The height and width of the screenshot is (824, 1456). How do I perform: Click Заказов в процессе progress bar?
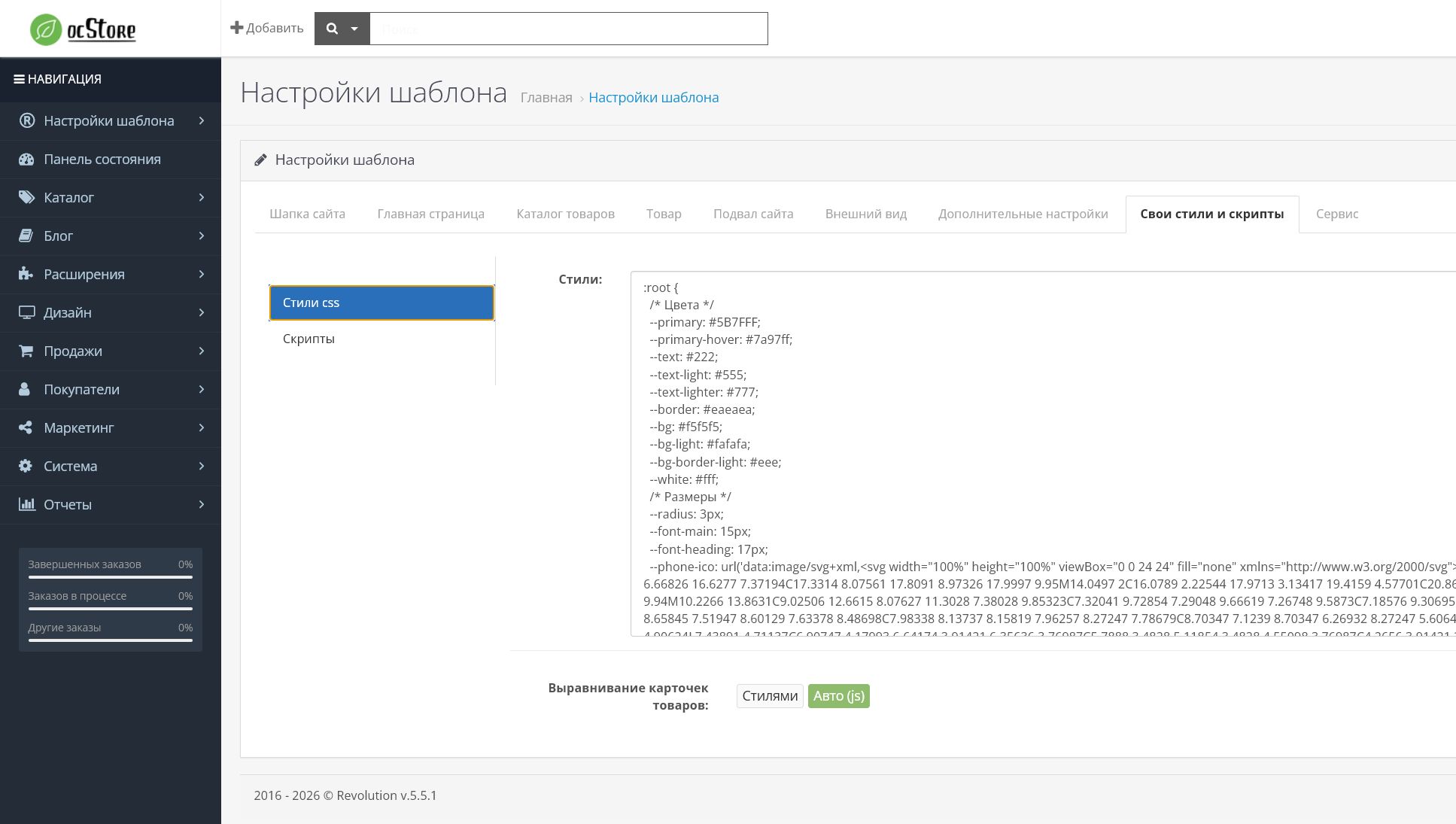111,609
